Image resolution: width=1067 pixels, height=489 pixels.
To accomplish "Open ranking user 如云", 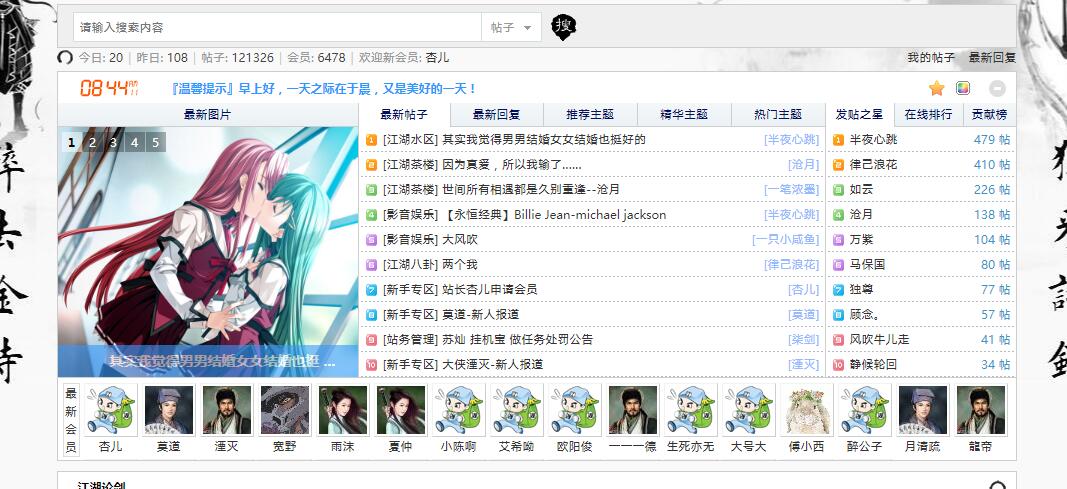I will (x=861, y=189).
